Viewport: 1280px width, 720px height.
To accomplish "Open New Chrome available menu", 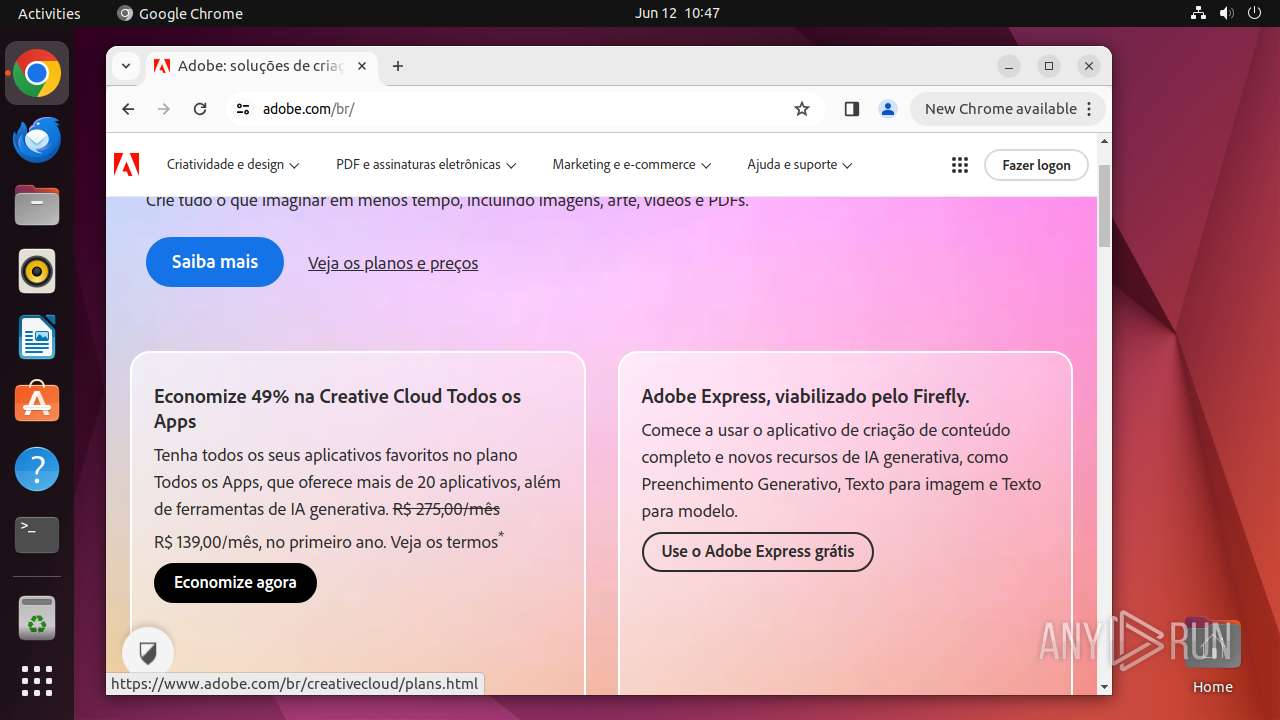I will tap(1008, 109).
